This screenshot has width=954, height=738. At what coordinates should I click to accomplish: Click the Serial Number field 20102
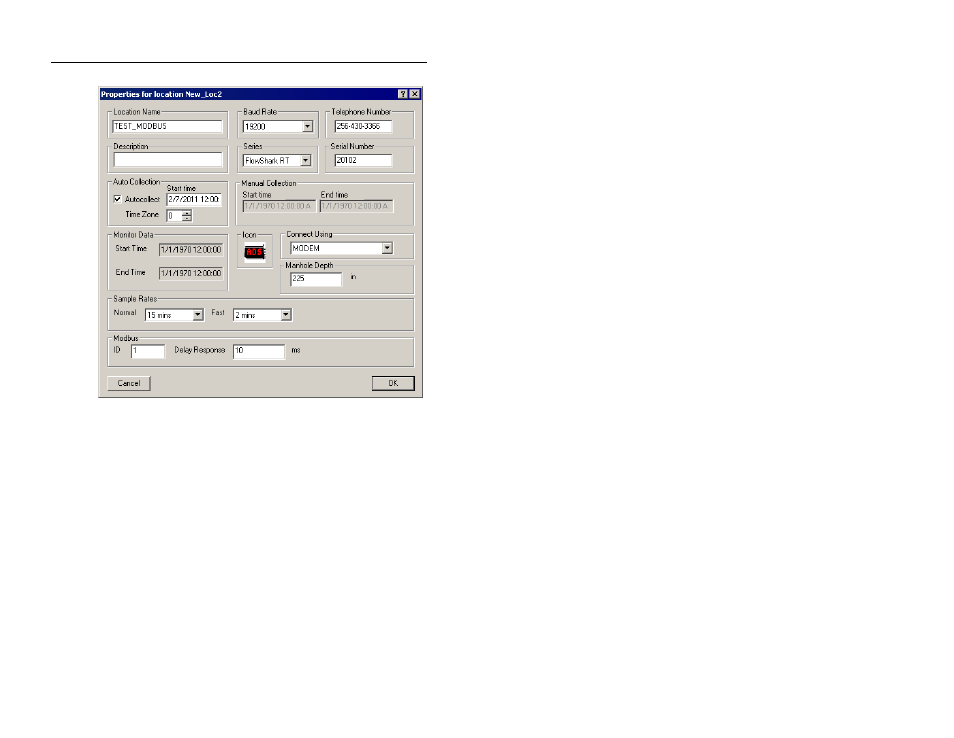point(363,160)
